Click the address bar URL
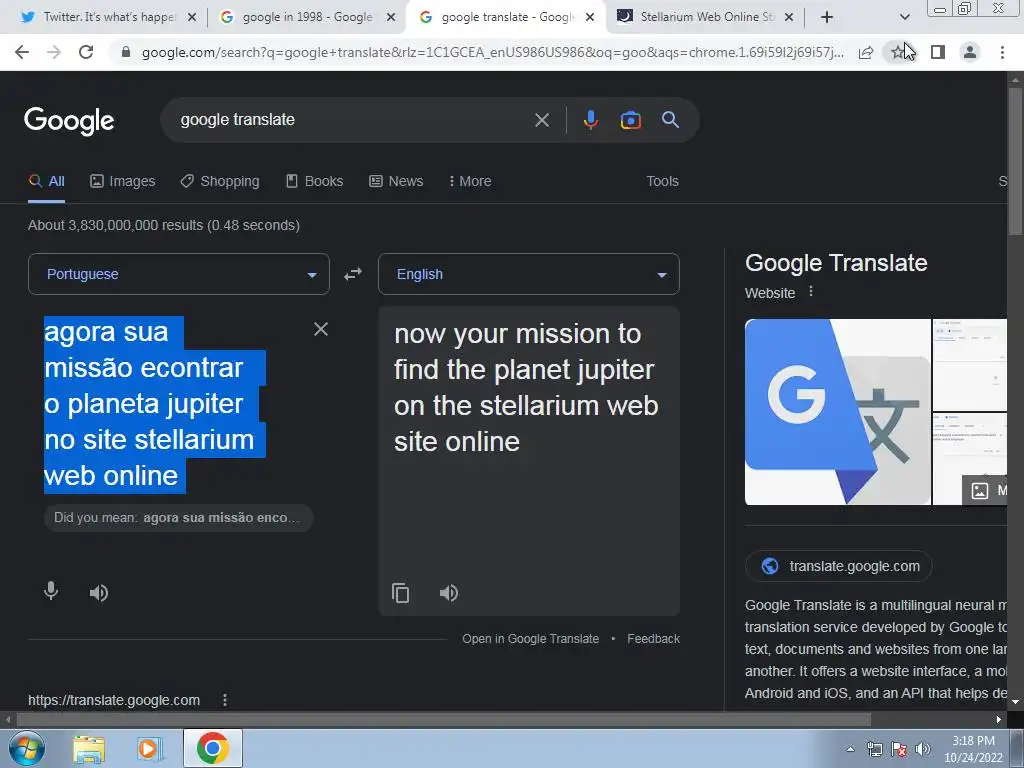 [x=492, y=52]
